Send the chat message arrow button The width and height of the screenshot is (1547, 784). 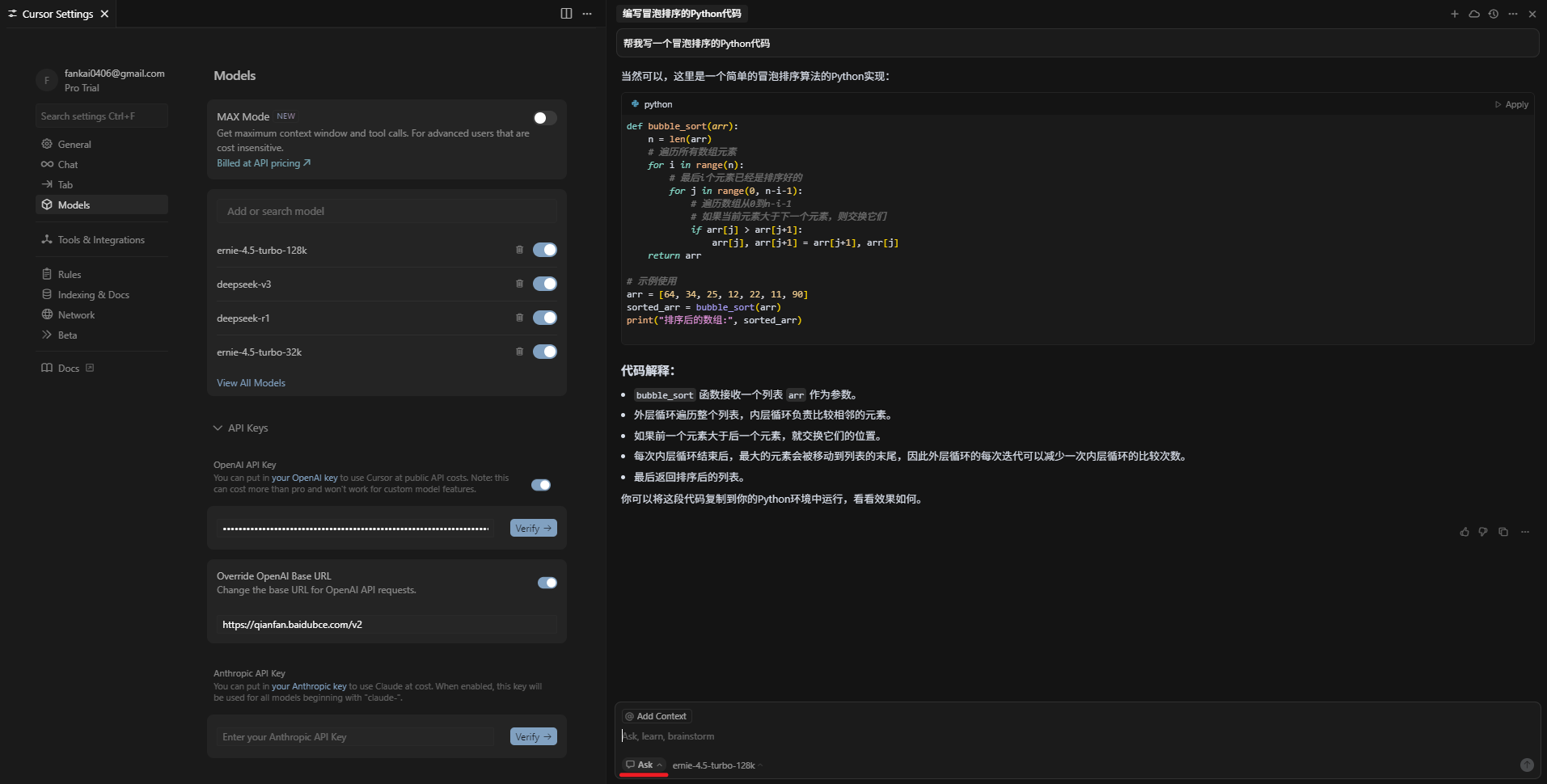(1527, 765)
